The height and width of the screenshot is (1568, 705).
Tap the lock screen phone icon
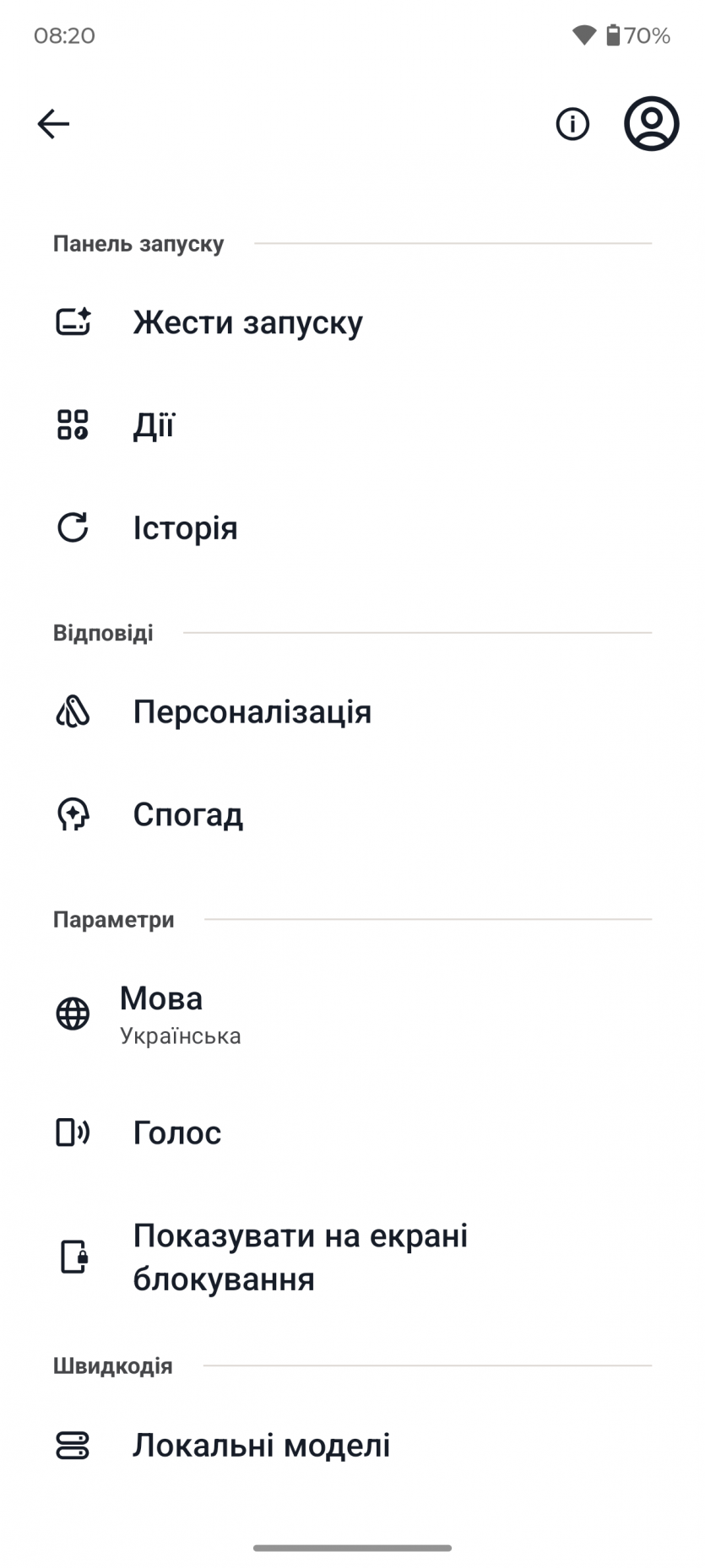pos(73,1257)
